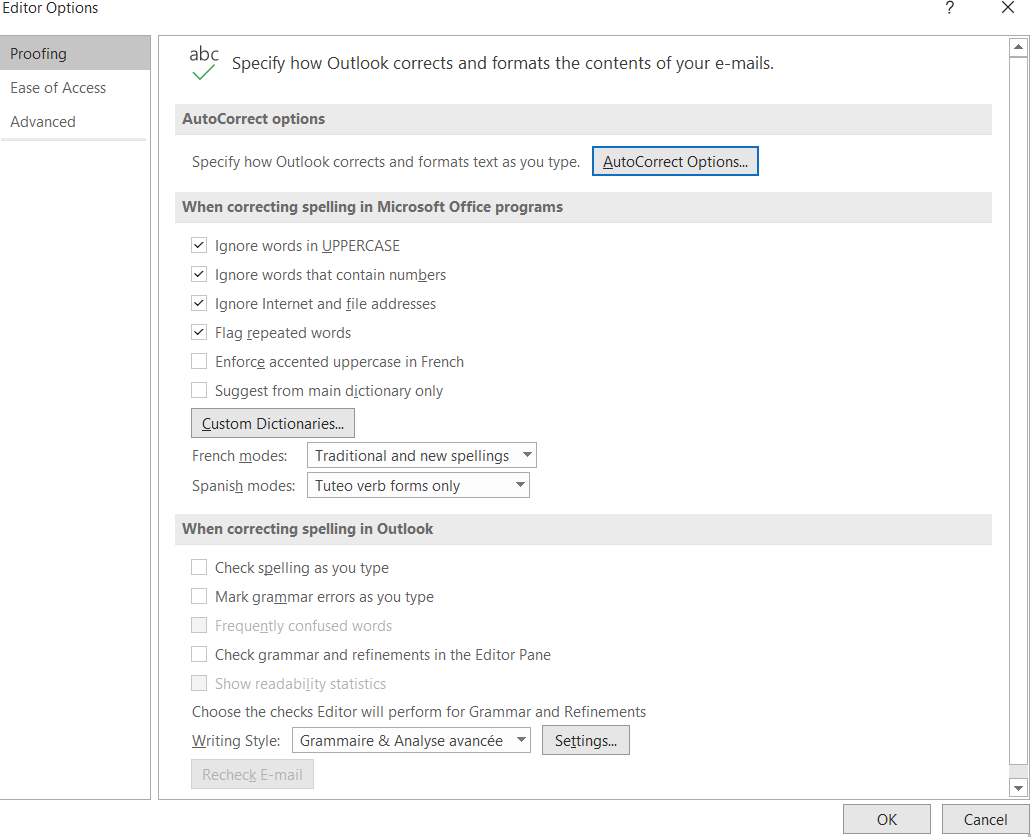Click the scrollbar up arrow
This screenshot has width=1031, height=838.
[x=1018, y=47]
